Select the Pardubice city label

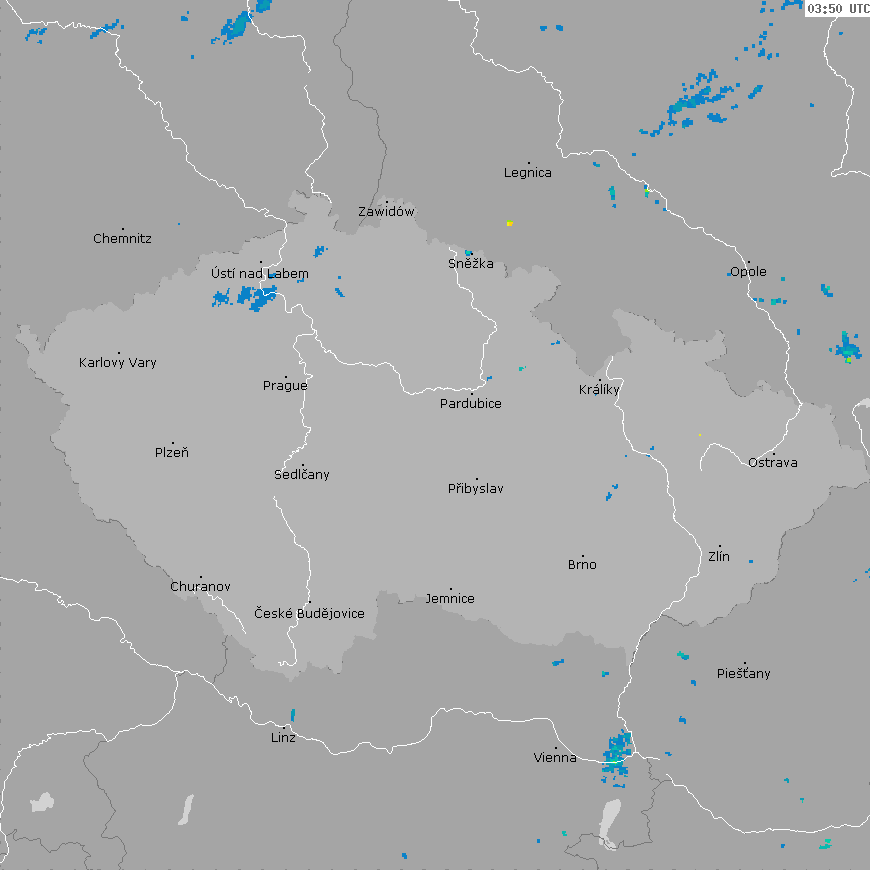click(x=471, y=404)
